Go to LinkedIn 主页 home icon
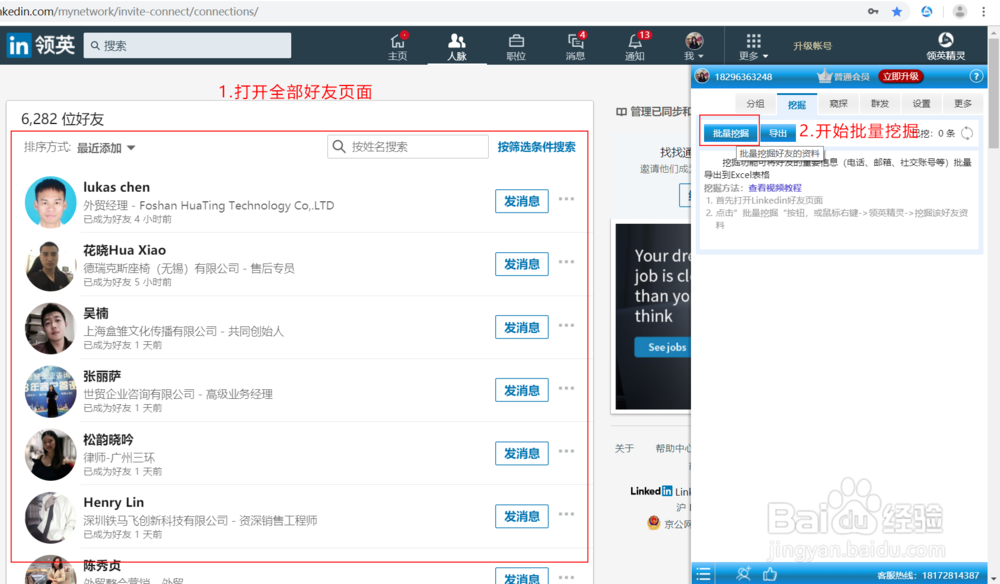The width and height of the screenshot is (1000, 584). pos(397,47)
